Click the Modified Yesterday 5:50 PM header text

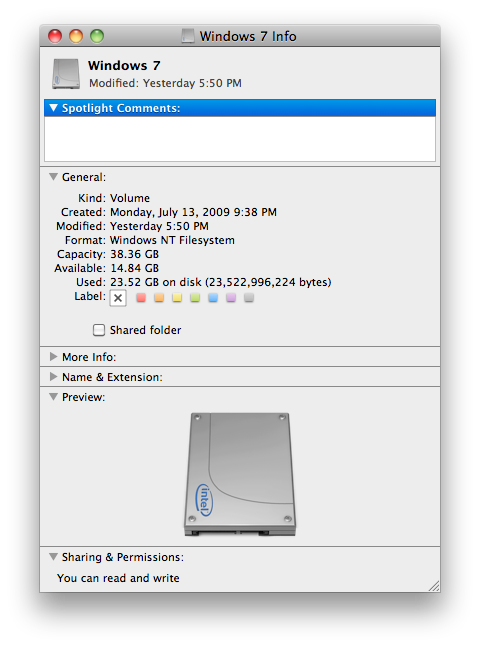(x=166, y=83)
